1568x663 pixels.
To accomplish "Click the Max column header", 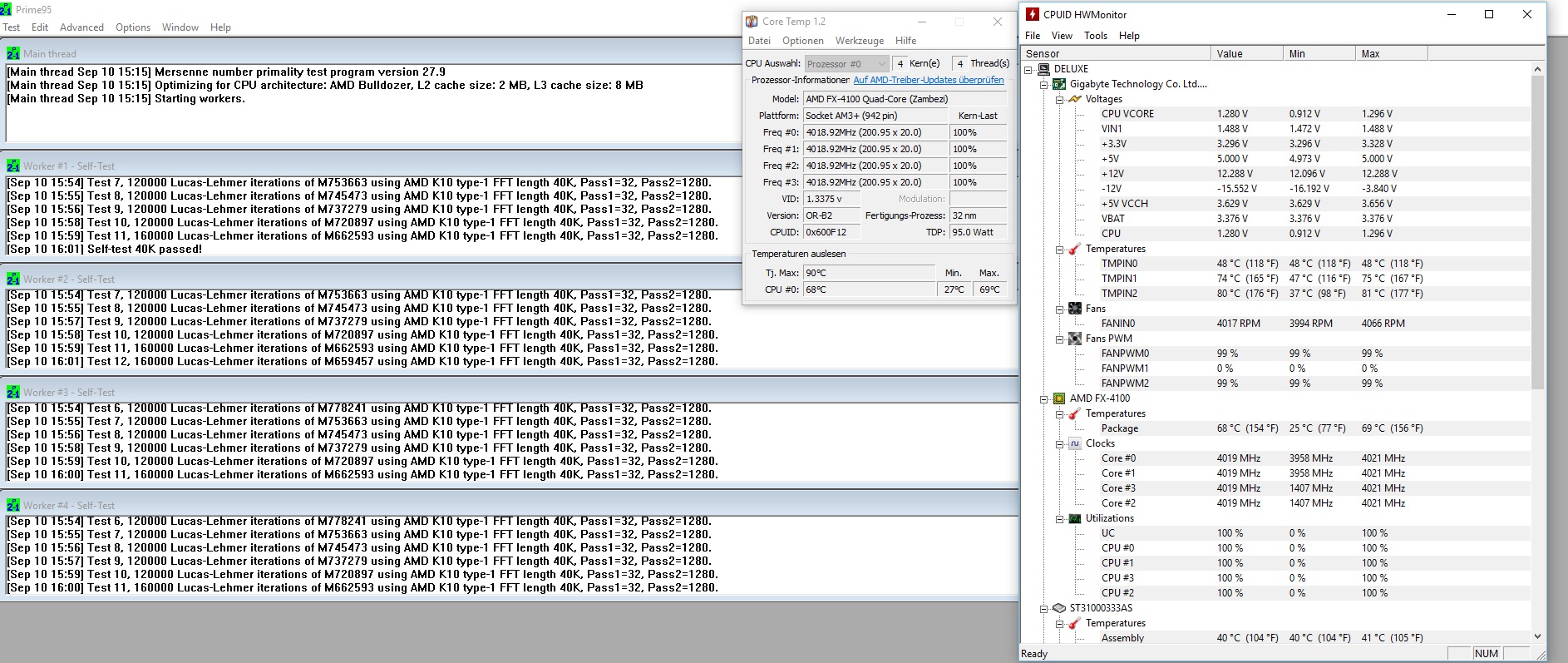I will pos(1392,53).
